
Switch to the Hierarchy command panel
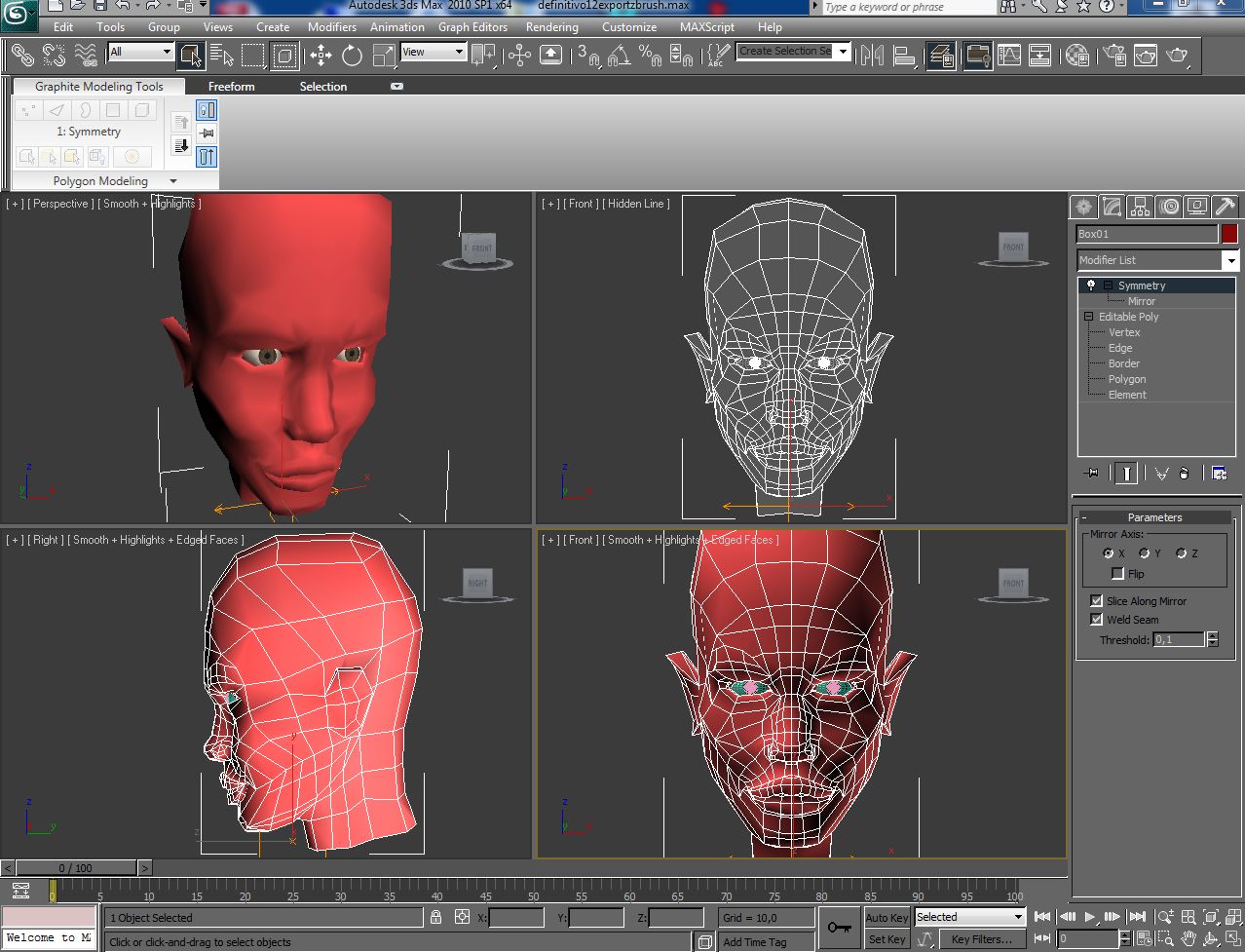click(x=1140, y=207)
